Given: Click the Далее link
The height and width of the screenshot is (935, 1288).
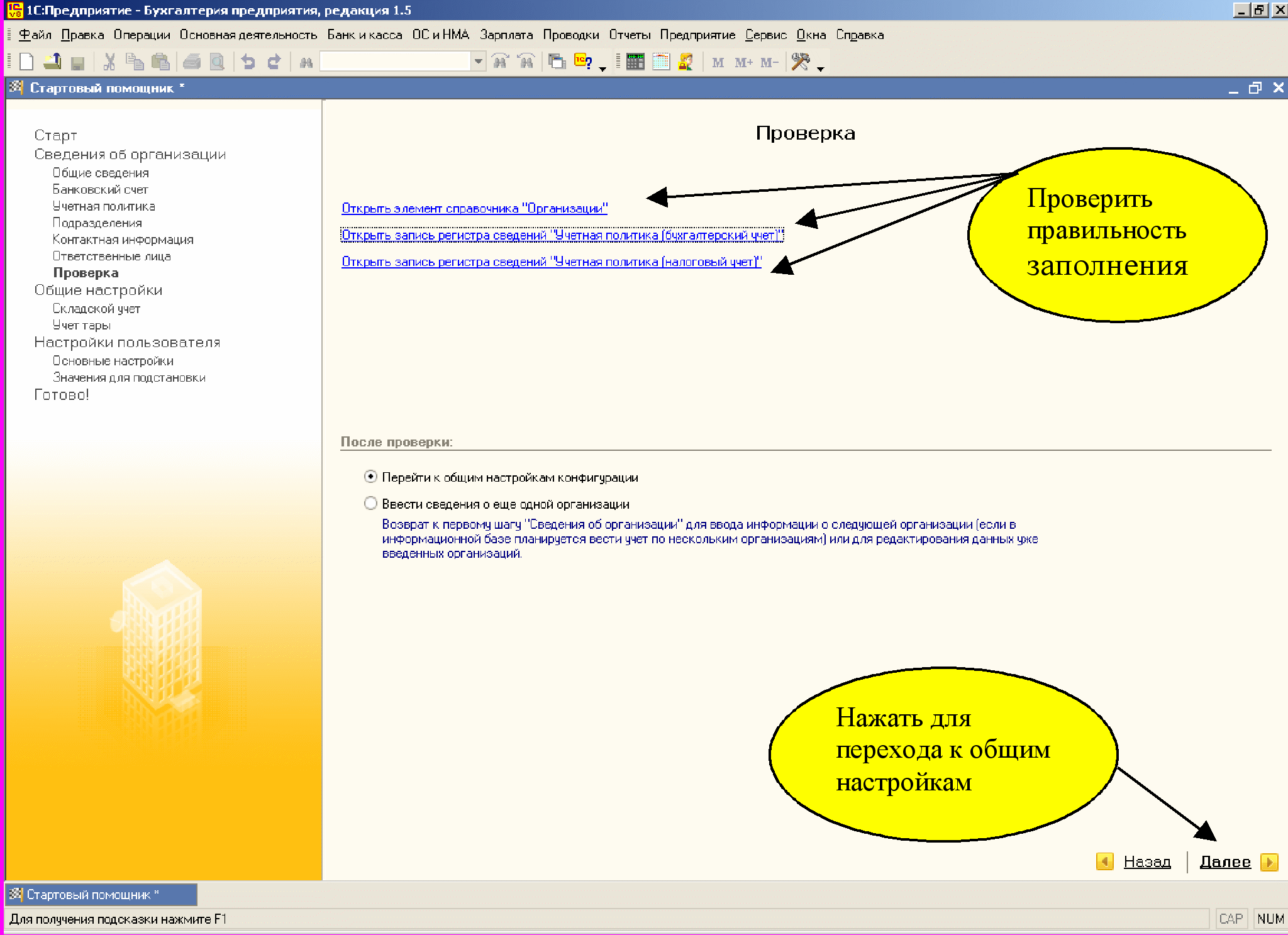Looking at the screenshot, I should 1225,861.
